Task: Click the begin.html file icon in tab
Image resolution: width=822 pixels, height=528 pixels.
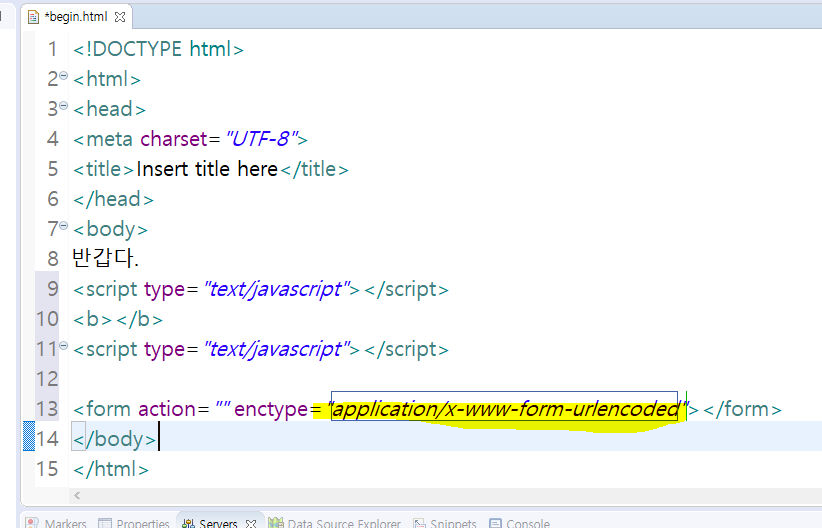Action: pos(34,17)
